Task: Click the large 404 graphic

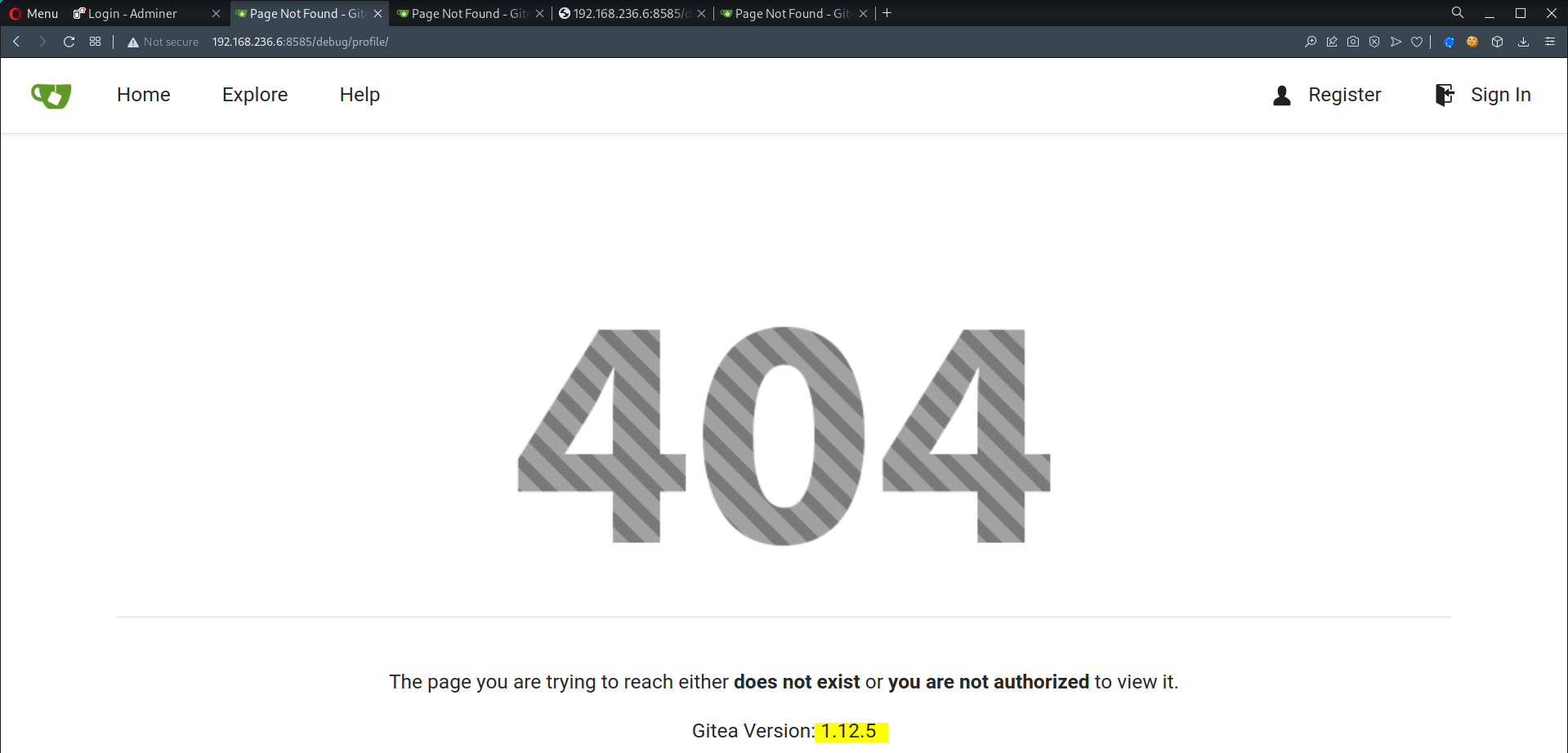Action: (x=784, y=435)
